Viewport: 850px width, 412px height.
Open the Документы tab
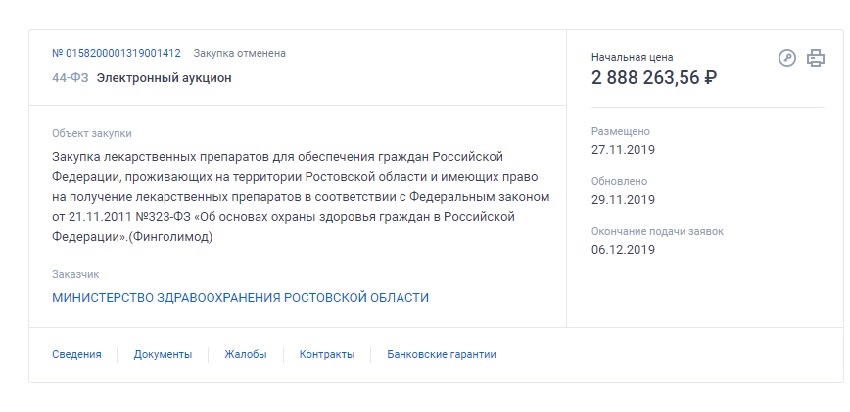[x=162, y=354]
